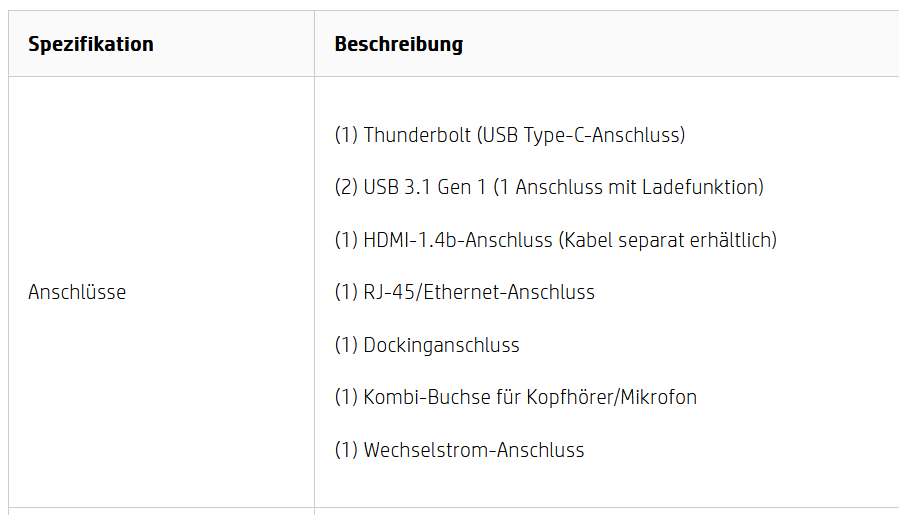Select the Anschlüsse row label
Image resolution: width=899 pixels, height=515 pixels.
coord(77,292)
